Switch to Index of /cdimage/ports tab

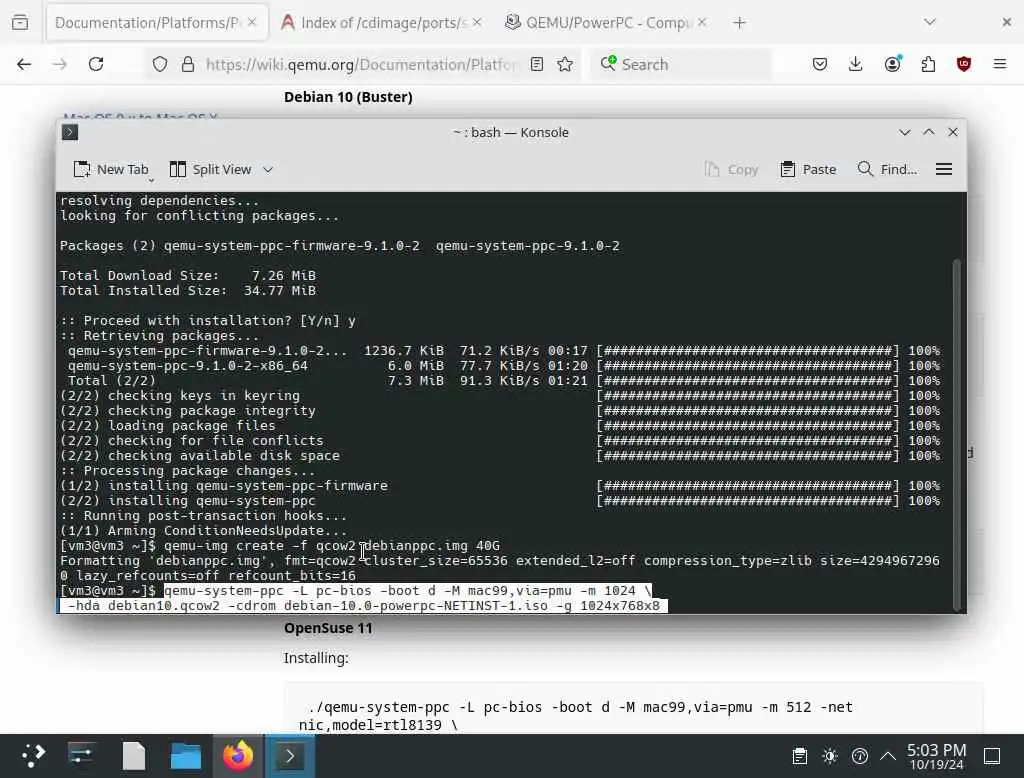click(382, 23)
